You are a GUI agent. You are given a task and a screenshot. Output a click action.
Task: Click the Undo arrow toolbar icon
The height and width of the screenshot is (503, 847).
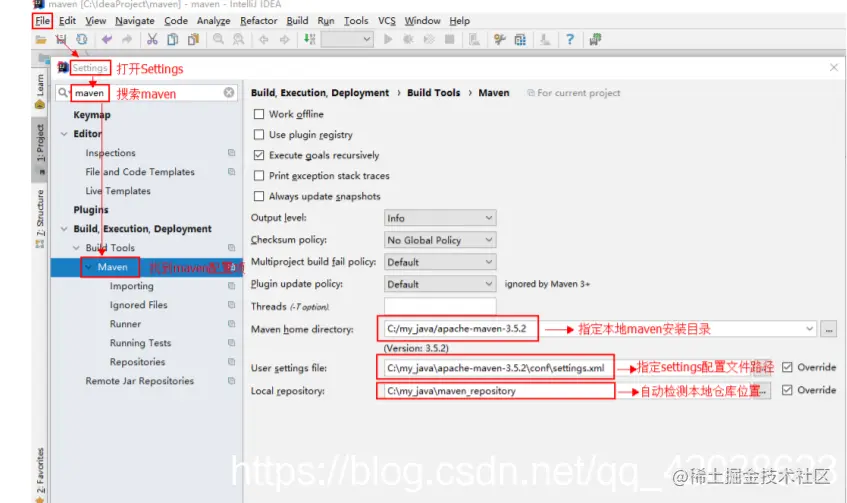point(106,39)
